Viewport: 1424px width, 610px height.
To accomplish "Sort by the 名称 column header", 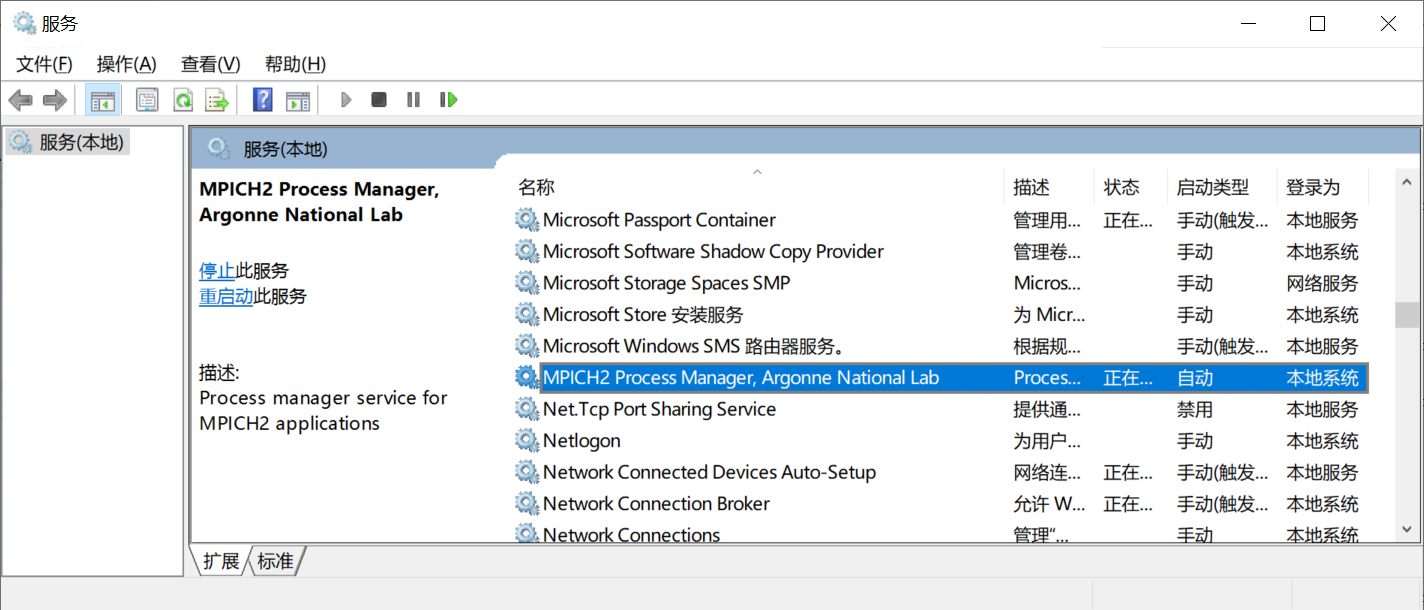I will [x=536, y=187].
